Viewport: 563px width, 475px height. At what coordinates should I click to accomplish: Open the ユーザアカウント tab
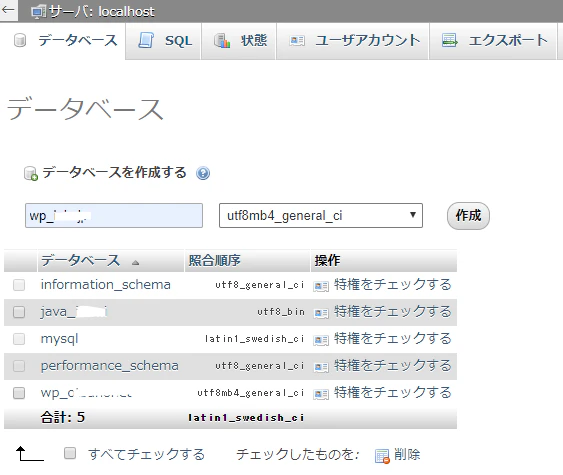pyautogui.click(x=353, y=41)
